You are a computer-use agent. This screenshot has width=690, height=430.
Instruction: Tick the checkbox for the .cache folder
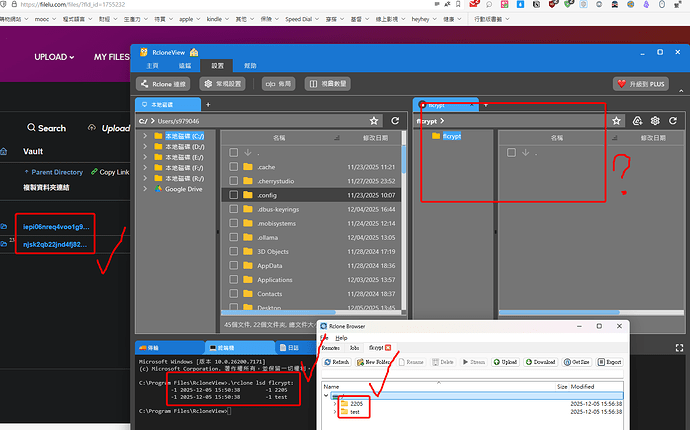pyautogui.click(x=233, y=167)
